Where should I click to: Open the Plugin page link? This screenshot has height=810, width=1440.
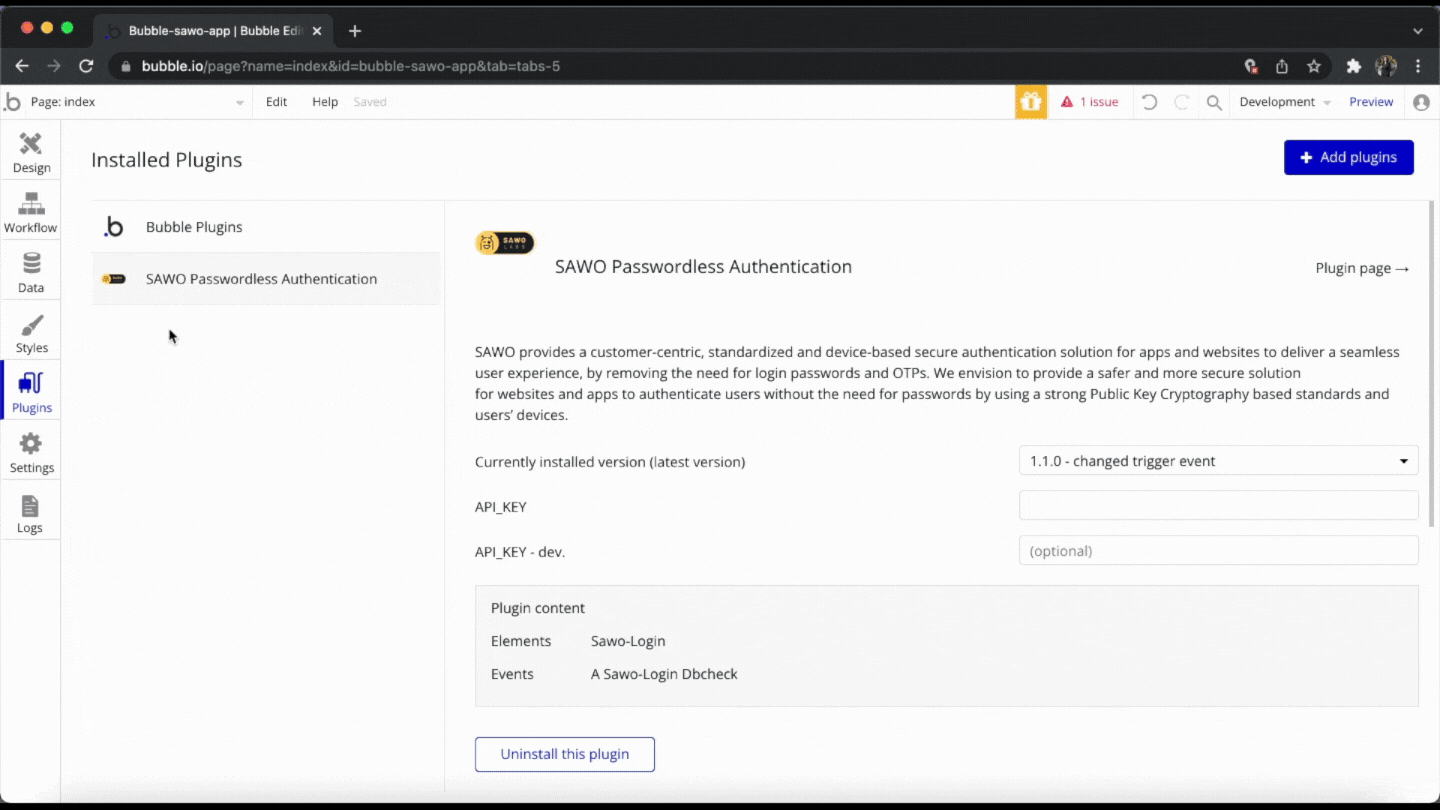pyautogui.click(x=1363, y=268)
